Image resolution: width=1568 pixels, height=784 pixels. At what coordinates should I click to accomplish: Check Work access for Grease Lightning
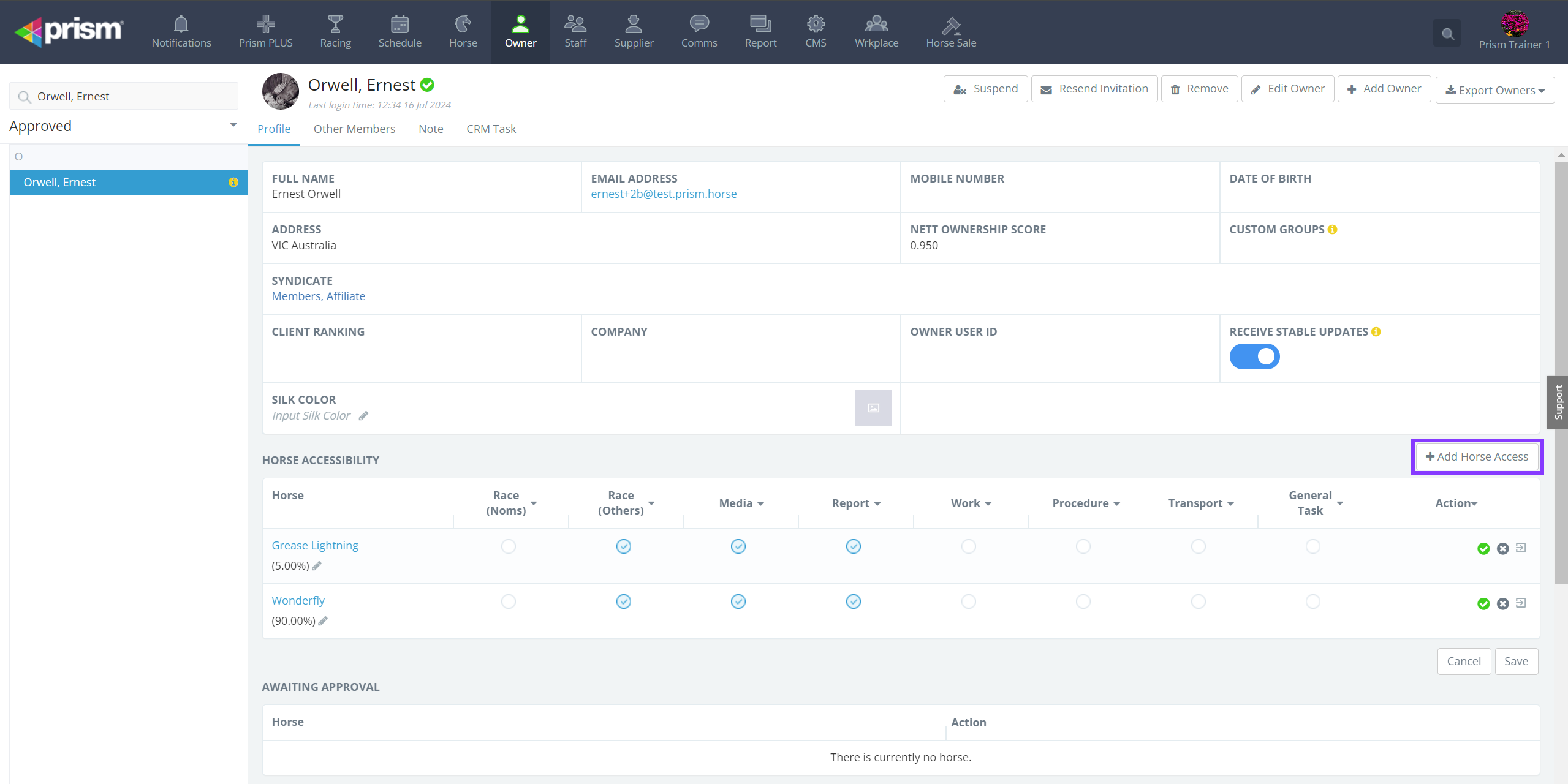[968, 546]
